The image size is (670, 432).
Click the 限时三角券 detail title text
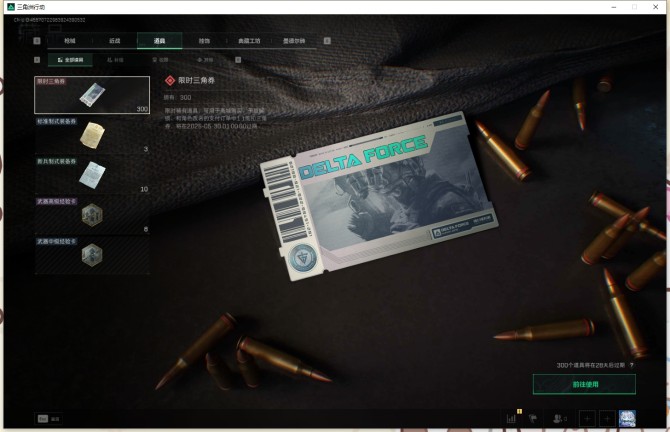[196, 80]
